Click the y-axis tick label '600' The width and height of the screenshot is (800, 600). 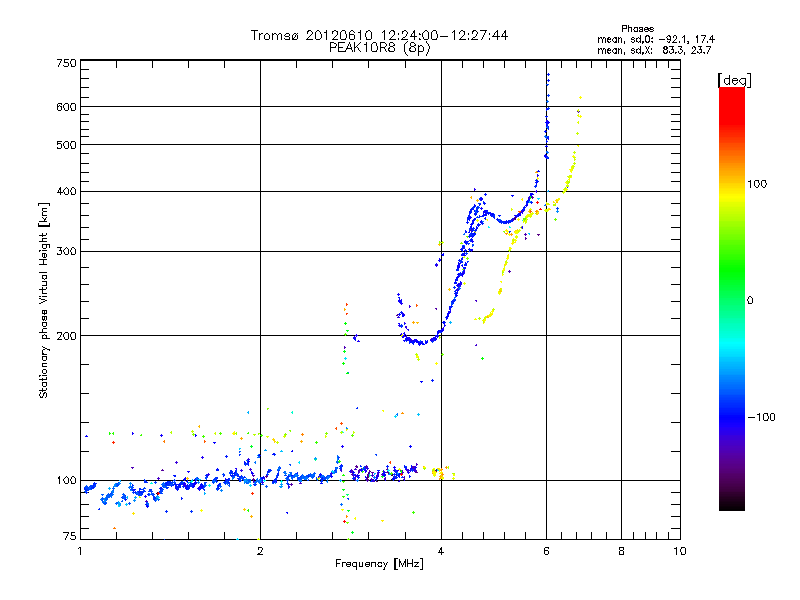(x=66, y=107)
